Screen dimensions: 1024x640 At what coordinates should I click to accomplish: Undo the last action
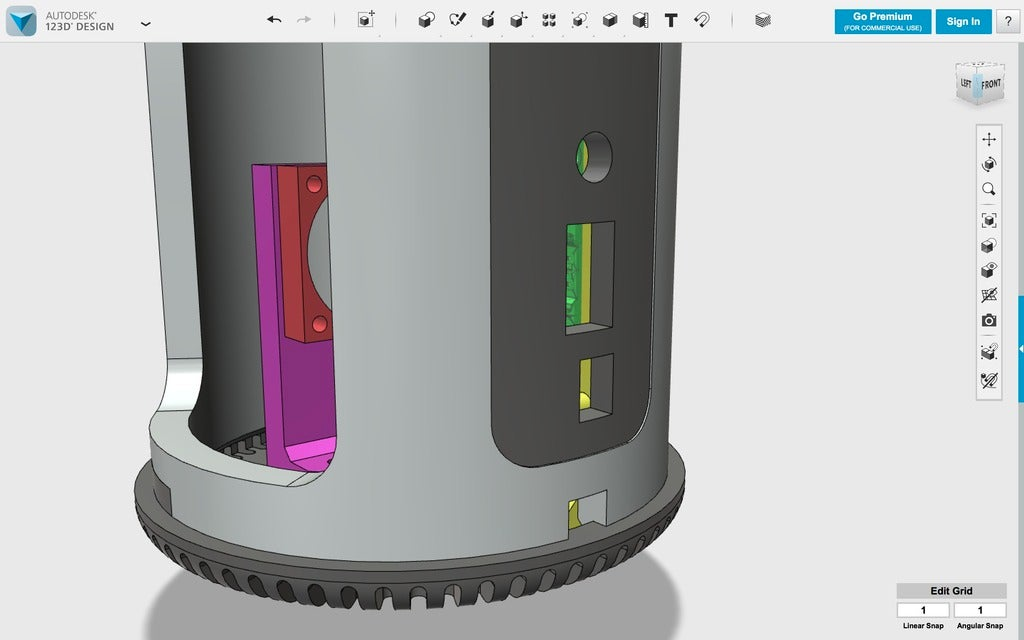pyautogui.click(x=274, y=20)
